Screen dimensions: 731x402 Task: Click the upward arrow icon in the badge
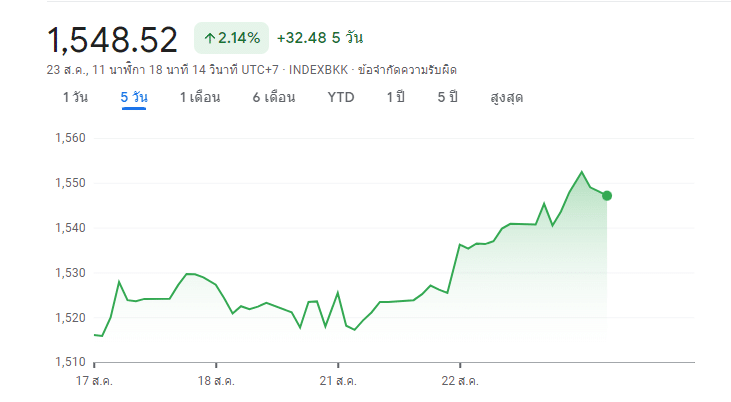[x=209, y=38]
